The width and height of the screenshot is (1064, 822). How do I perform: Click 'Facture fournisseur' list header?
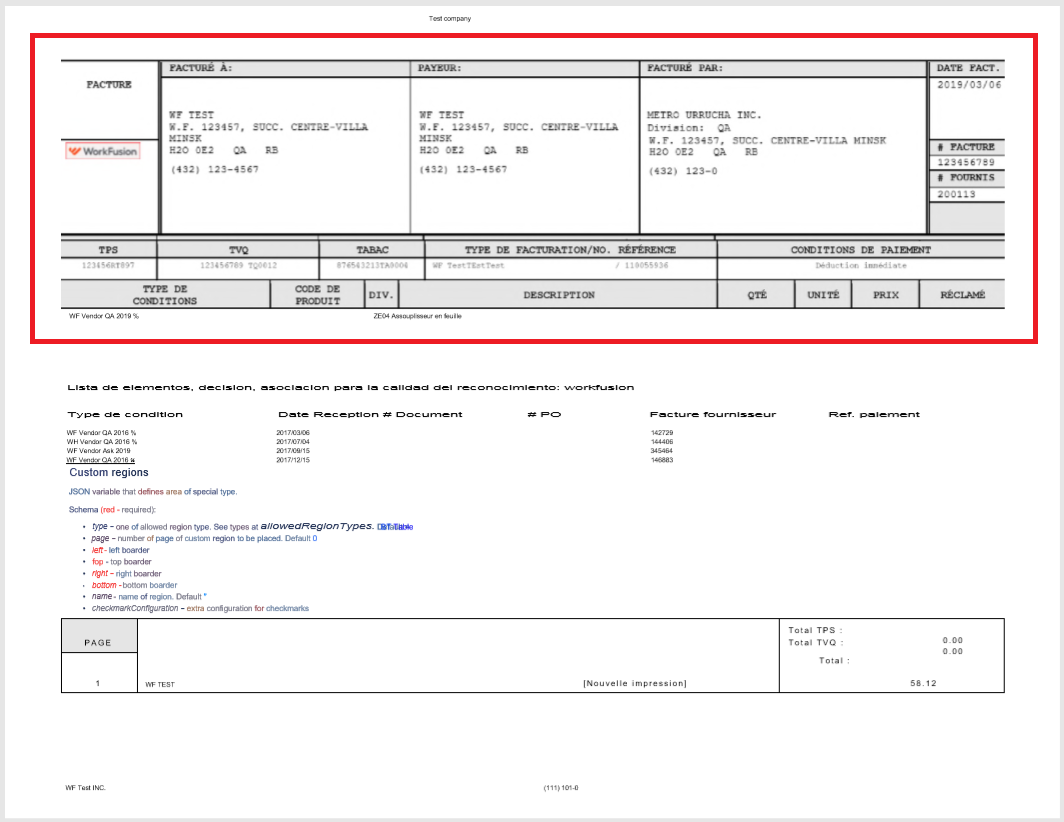pyautogui.click(x=712, y=415)
